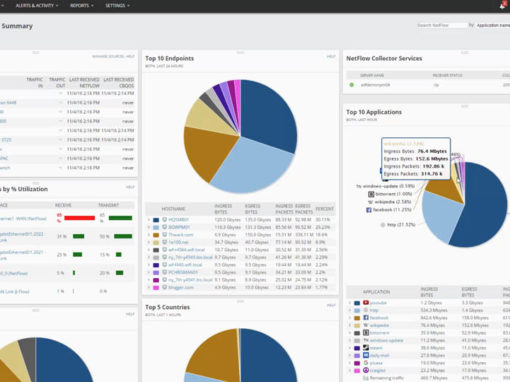Click Help link in Top 5 Countries panel
The image size is (510, 382).
click(x=331, y=305)
